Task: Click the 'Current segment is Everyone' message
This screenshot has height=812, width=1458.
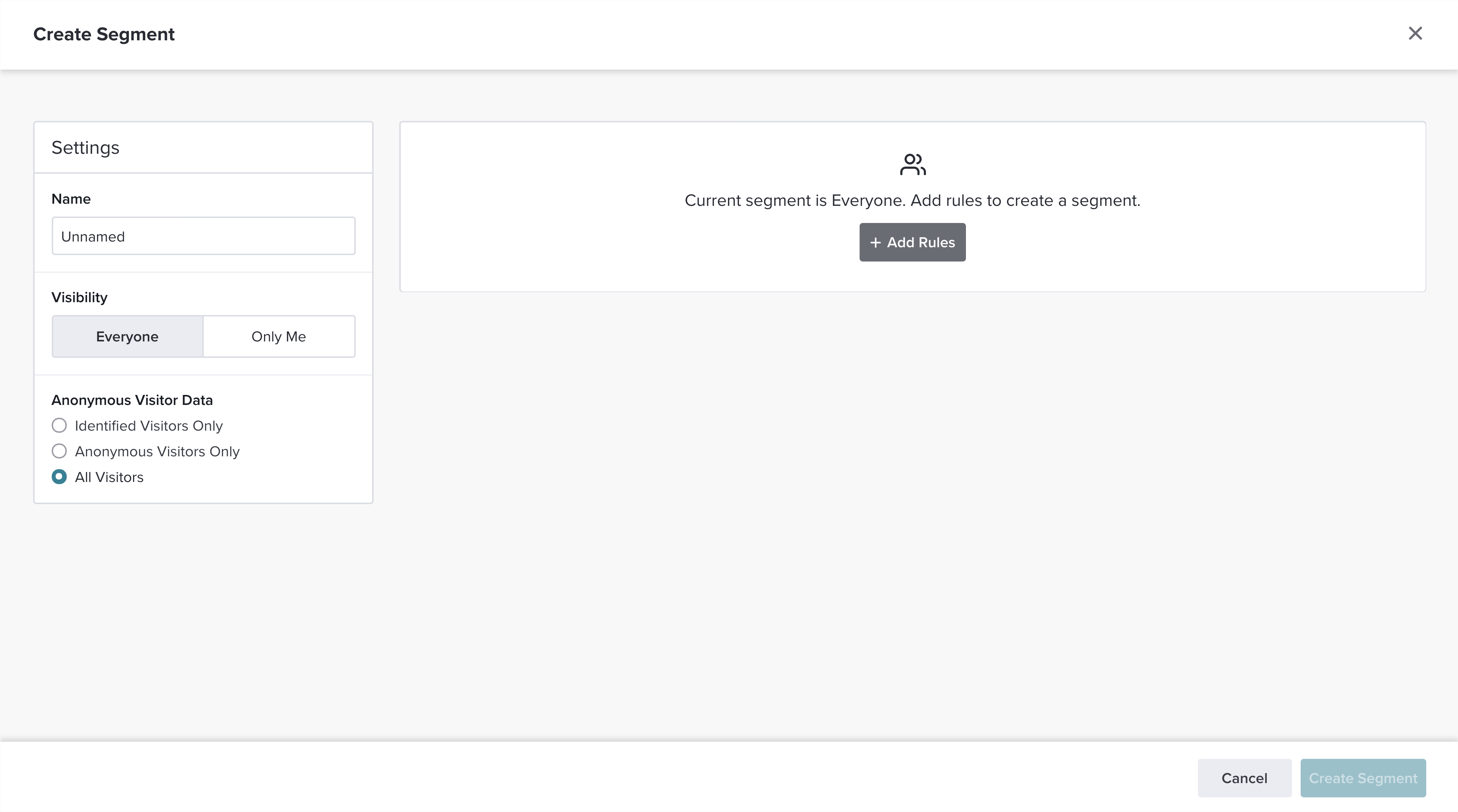Action: (x=912, y=200)
